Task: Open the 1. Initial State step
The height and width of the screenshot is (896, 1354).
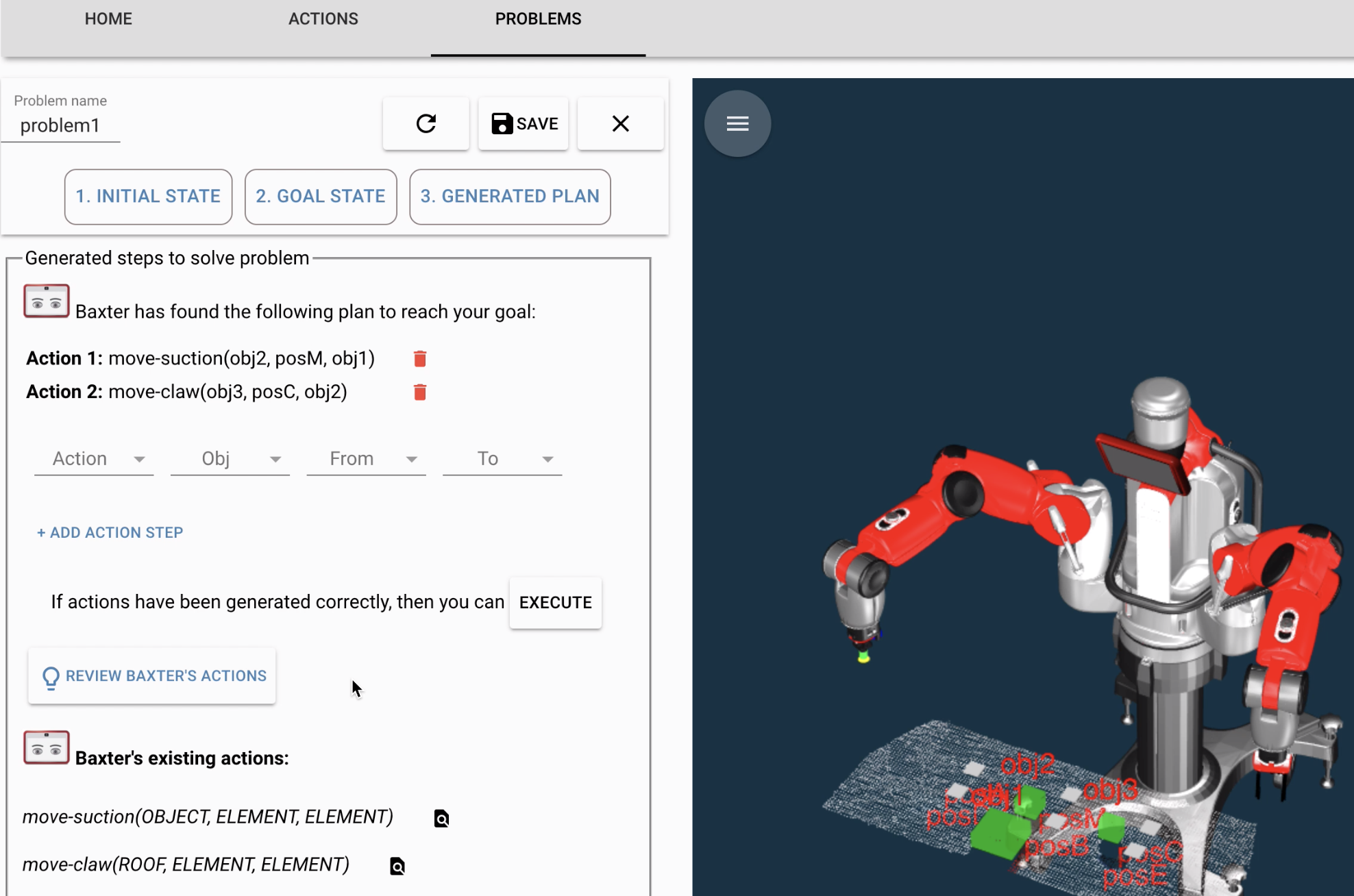Action: [148, 197]
